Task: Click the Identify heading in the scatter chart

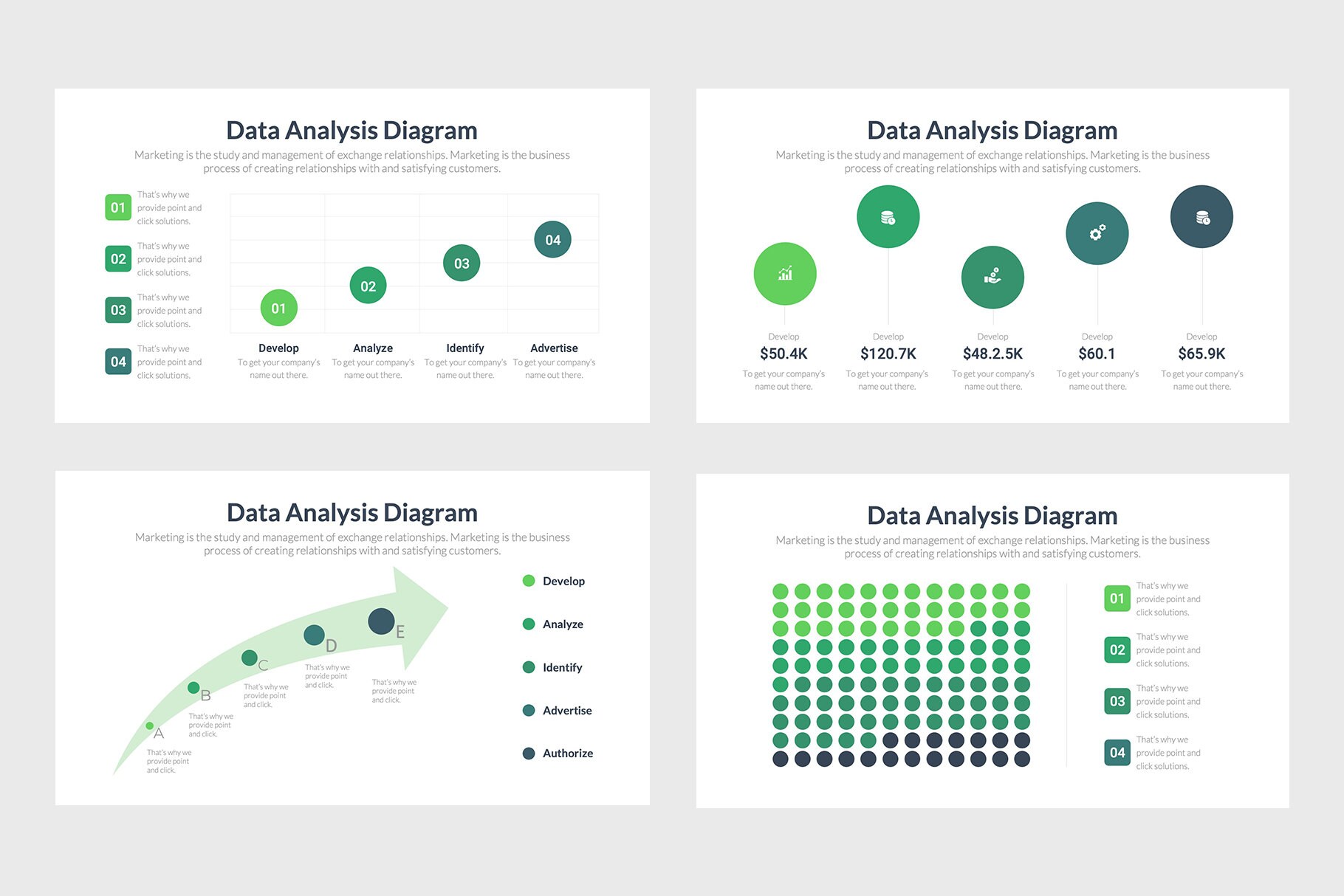Action: (465, 348)
